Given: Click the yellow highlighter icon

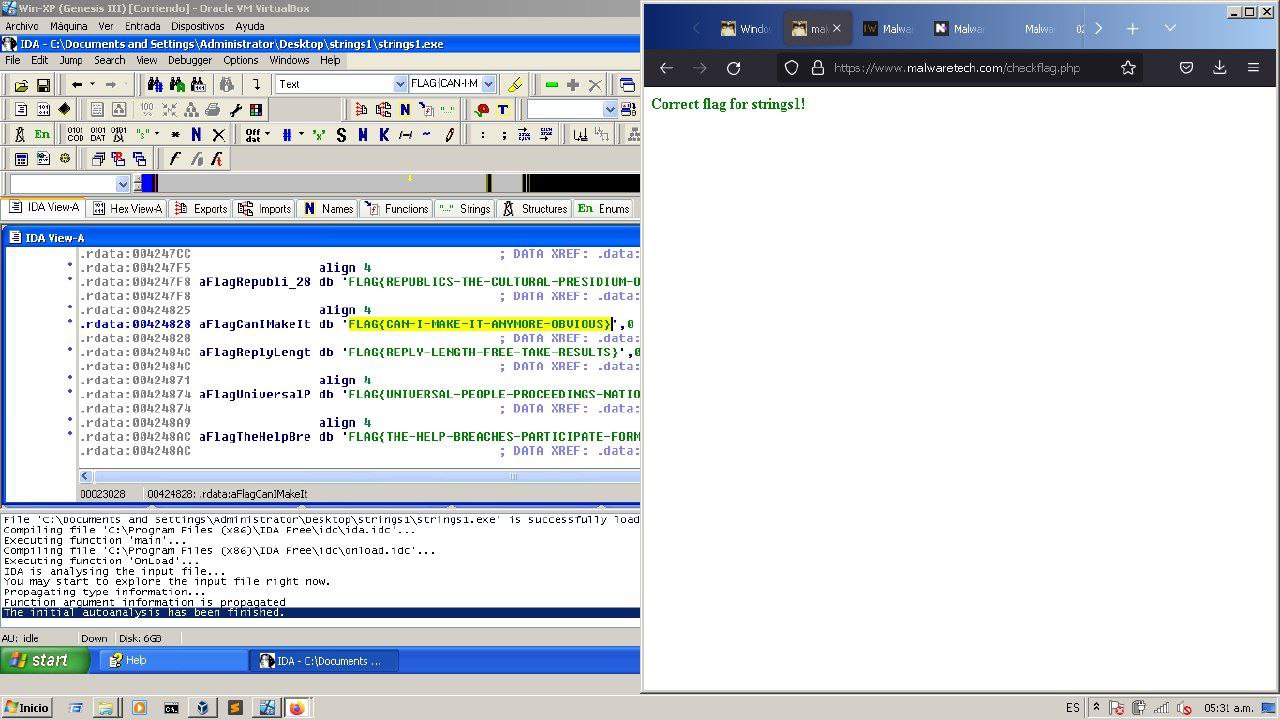Looking at the screenshot, I should tap(515, 85).
